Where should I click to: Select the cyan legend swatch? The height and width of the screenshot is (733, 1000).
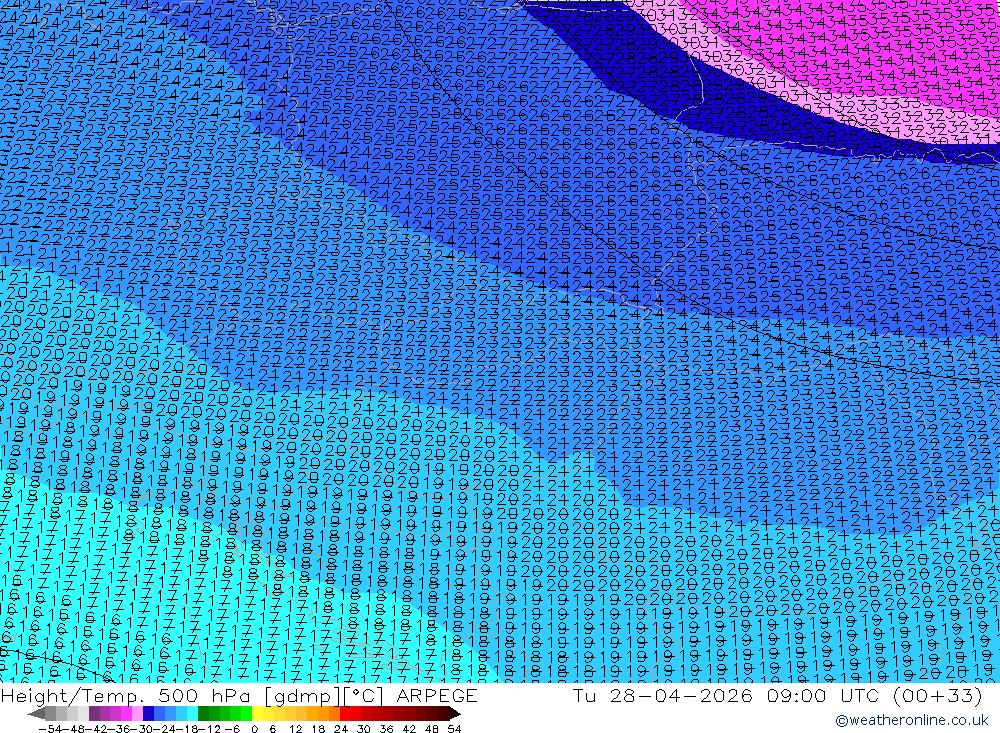click(192, 714)
